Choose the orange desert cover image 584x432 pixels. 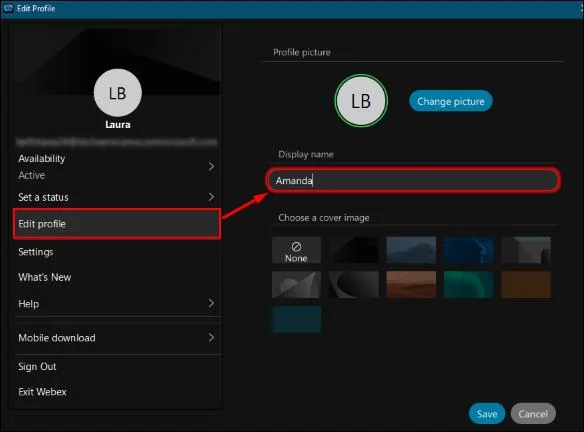411,285
